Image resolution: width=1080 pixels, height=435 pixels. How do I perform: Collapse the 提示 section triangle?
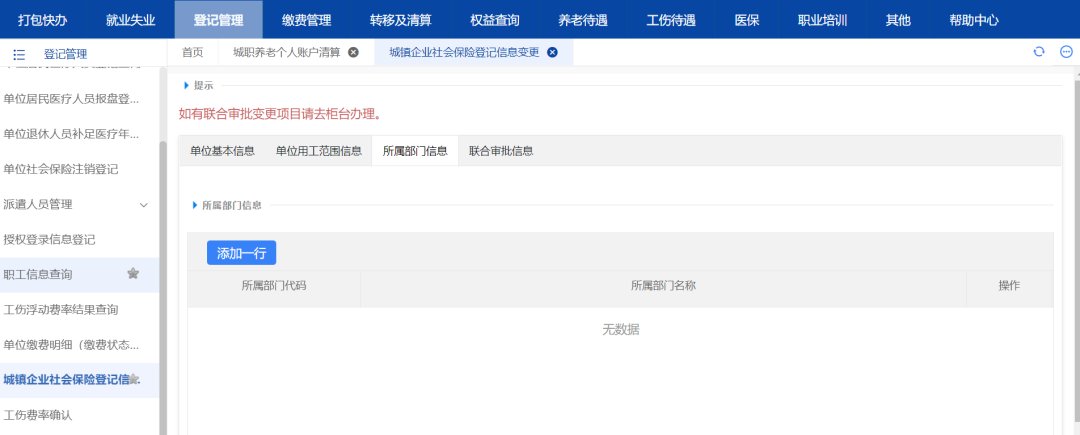pos(186,85)
